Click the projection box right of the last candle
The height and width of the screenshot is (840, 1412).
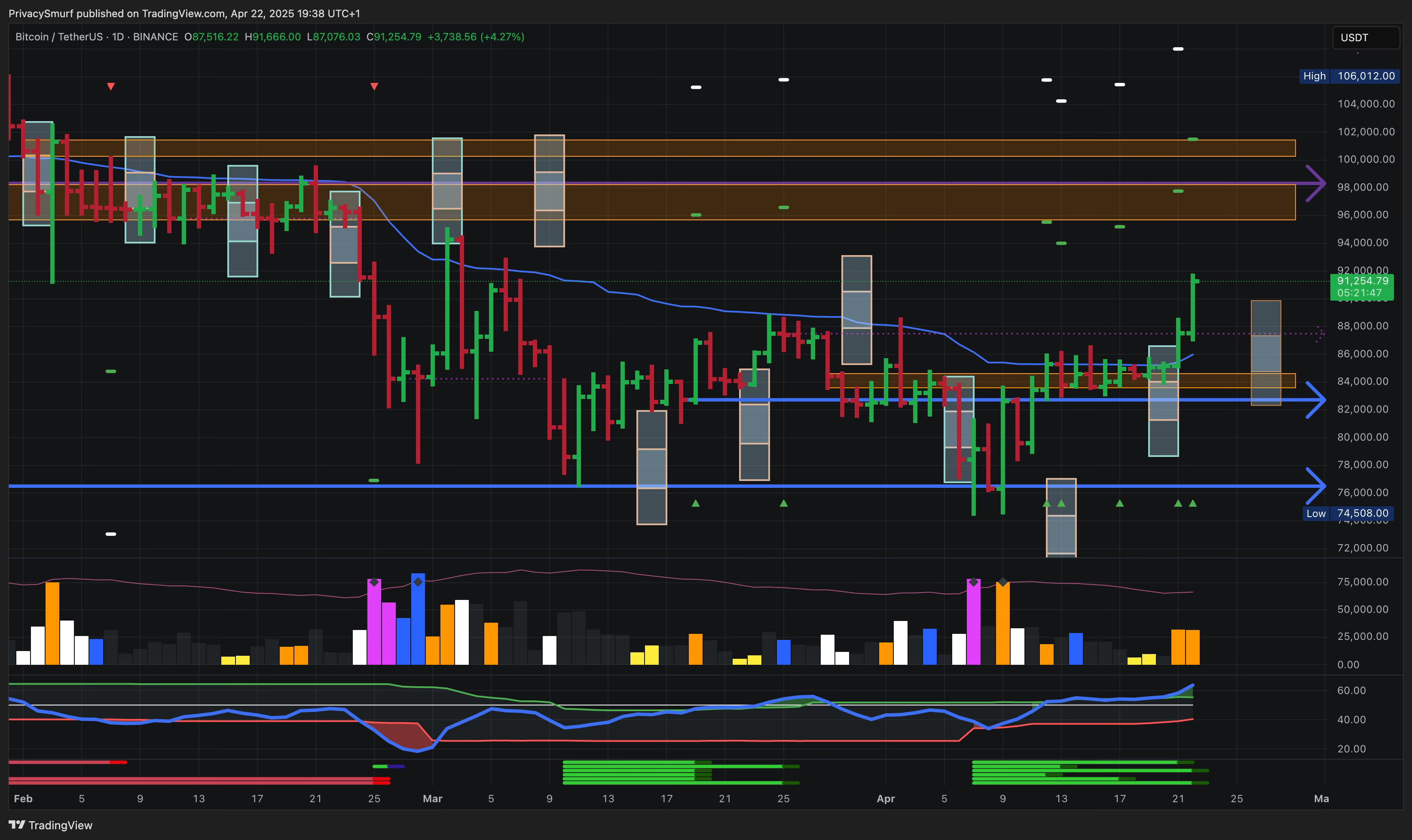1266,353
